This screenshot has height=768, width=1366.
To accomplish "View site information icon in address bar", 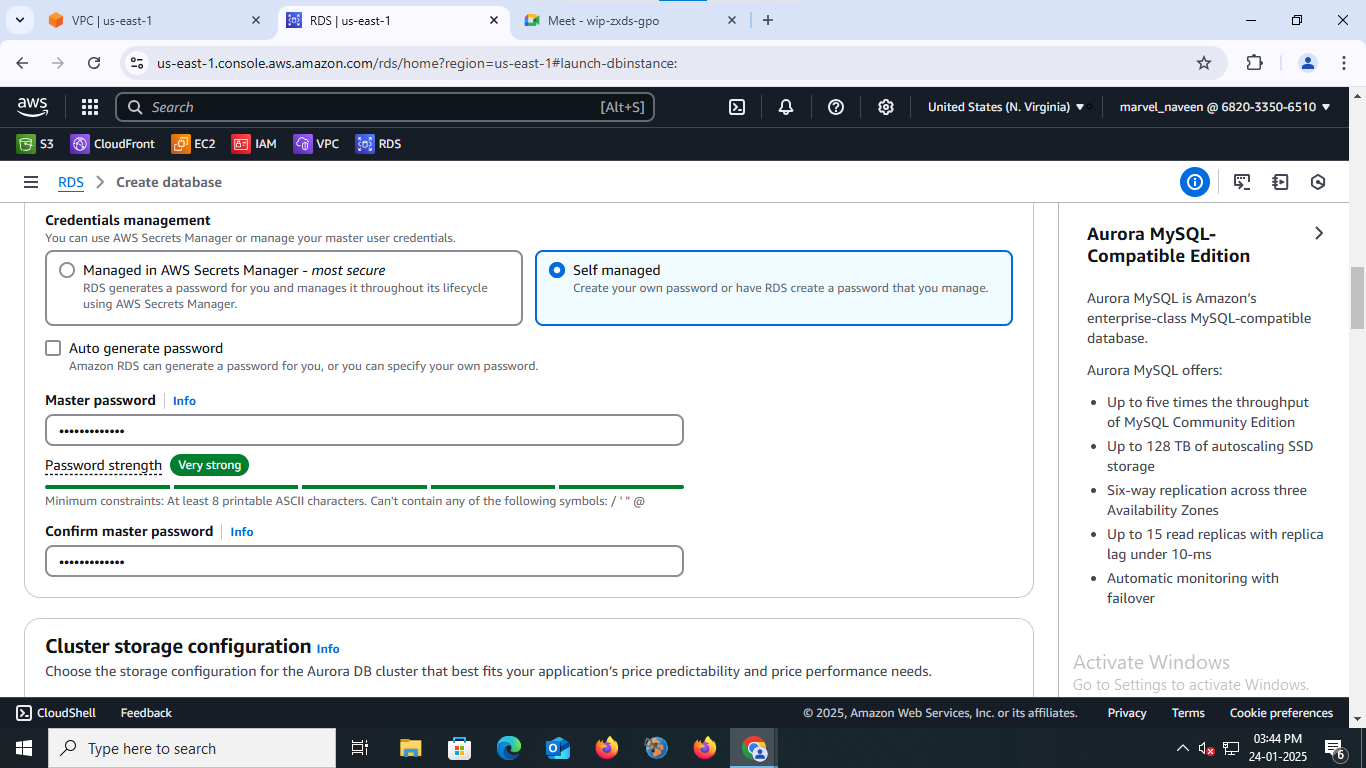I will click(x=138, y=63).
